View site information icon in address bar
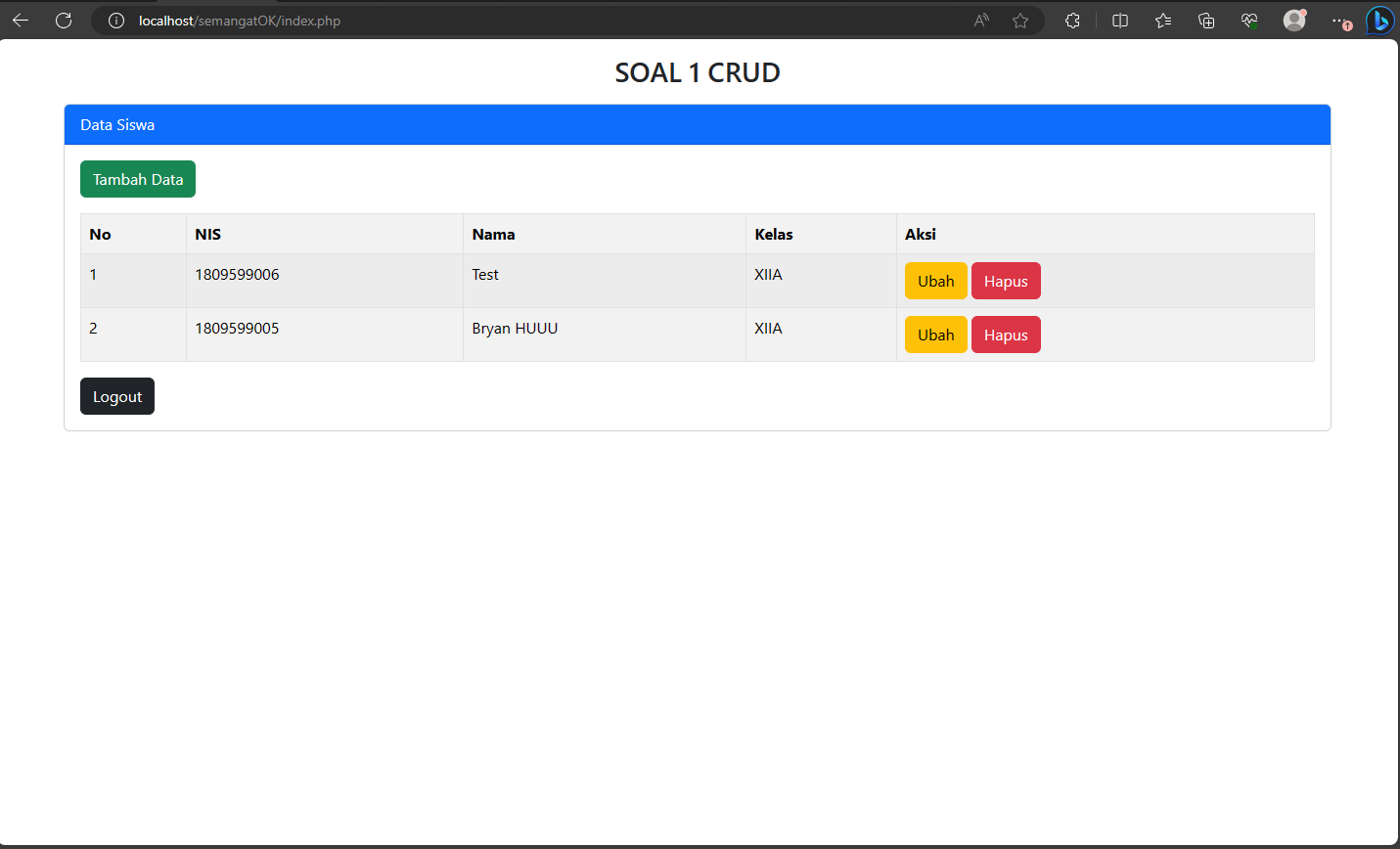The height and width of the screenshot is (849, 1400). 116,21
